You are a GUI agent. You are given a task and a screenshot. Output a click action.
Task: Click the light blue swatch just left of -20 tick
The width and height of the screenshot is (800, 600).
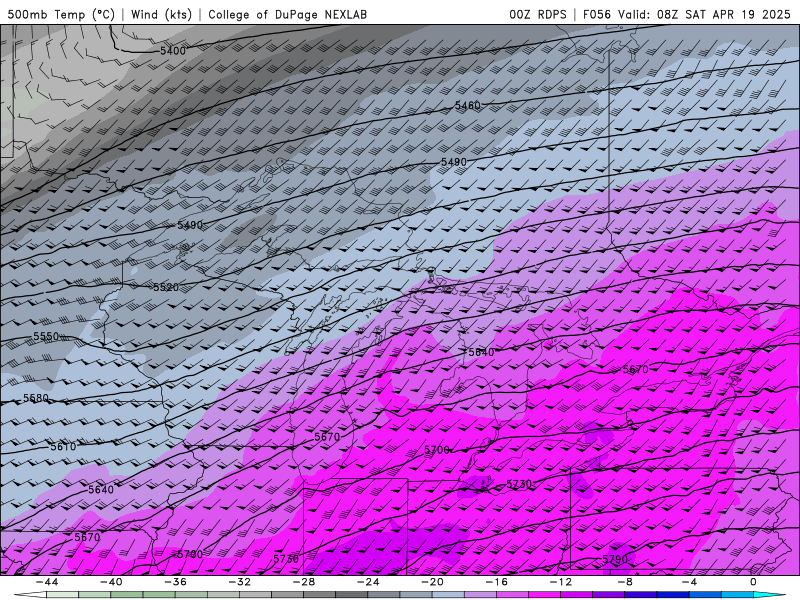(416, 595)
